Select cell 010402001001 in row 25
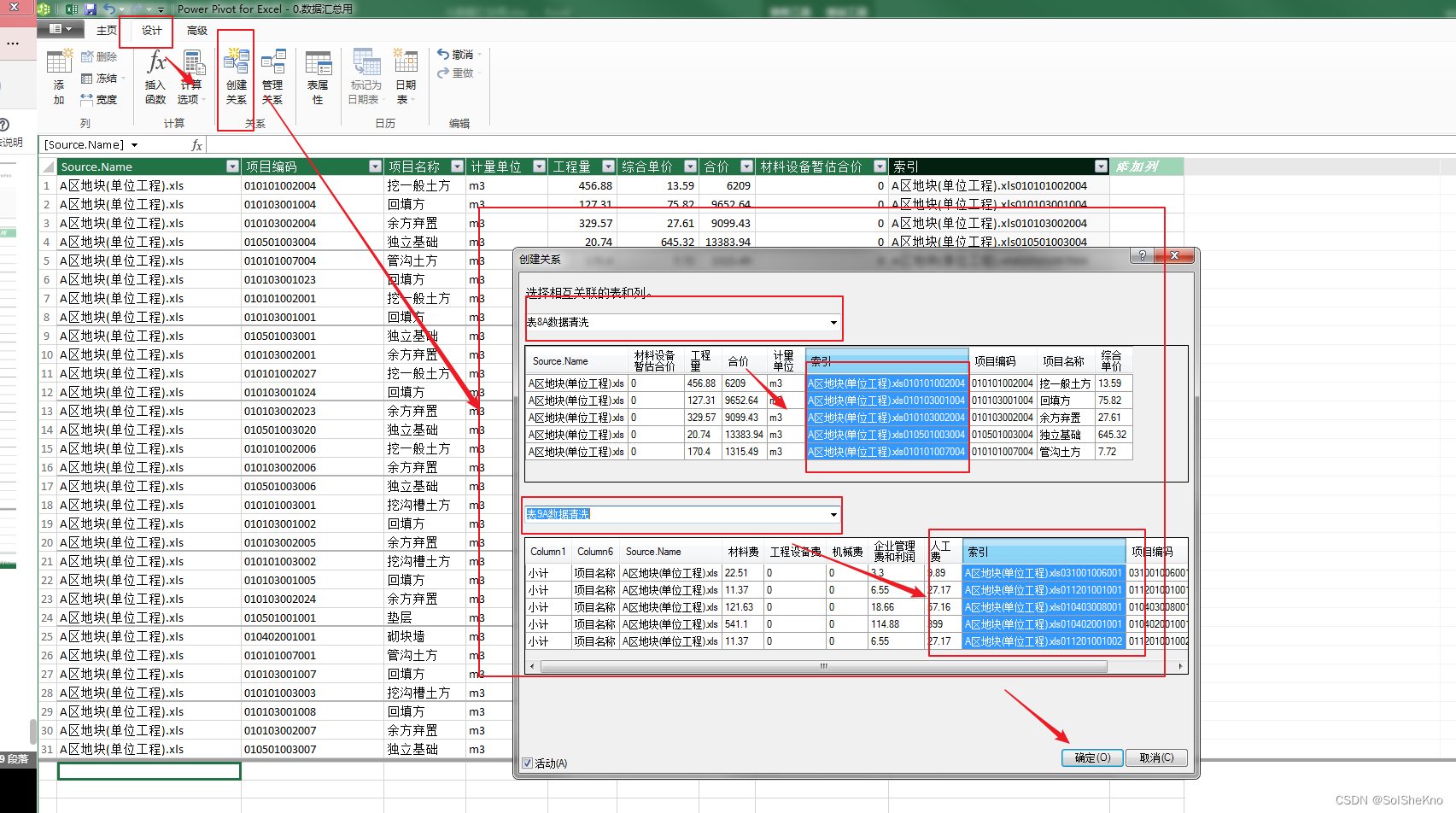 (313, 636)
